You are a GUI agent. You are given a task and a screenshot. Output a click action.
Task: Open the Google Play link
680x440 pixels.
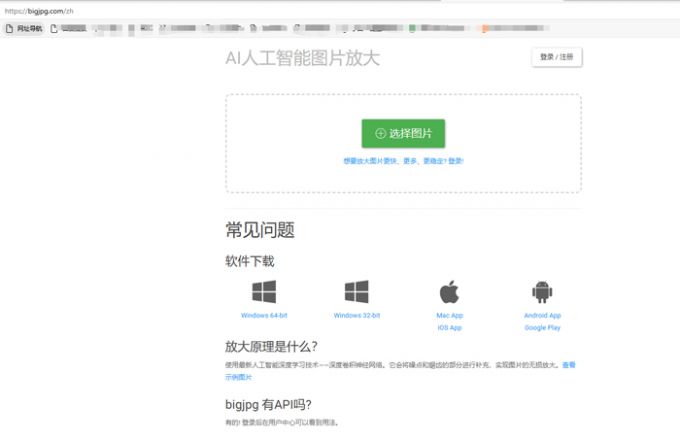click(542, 327)
